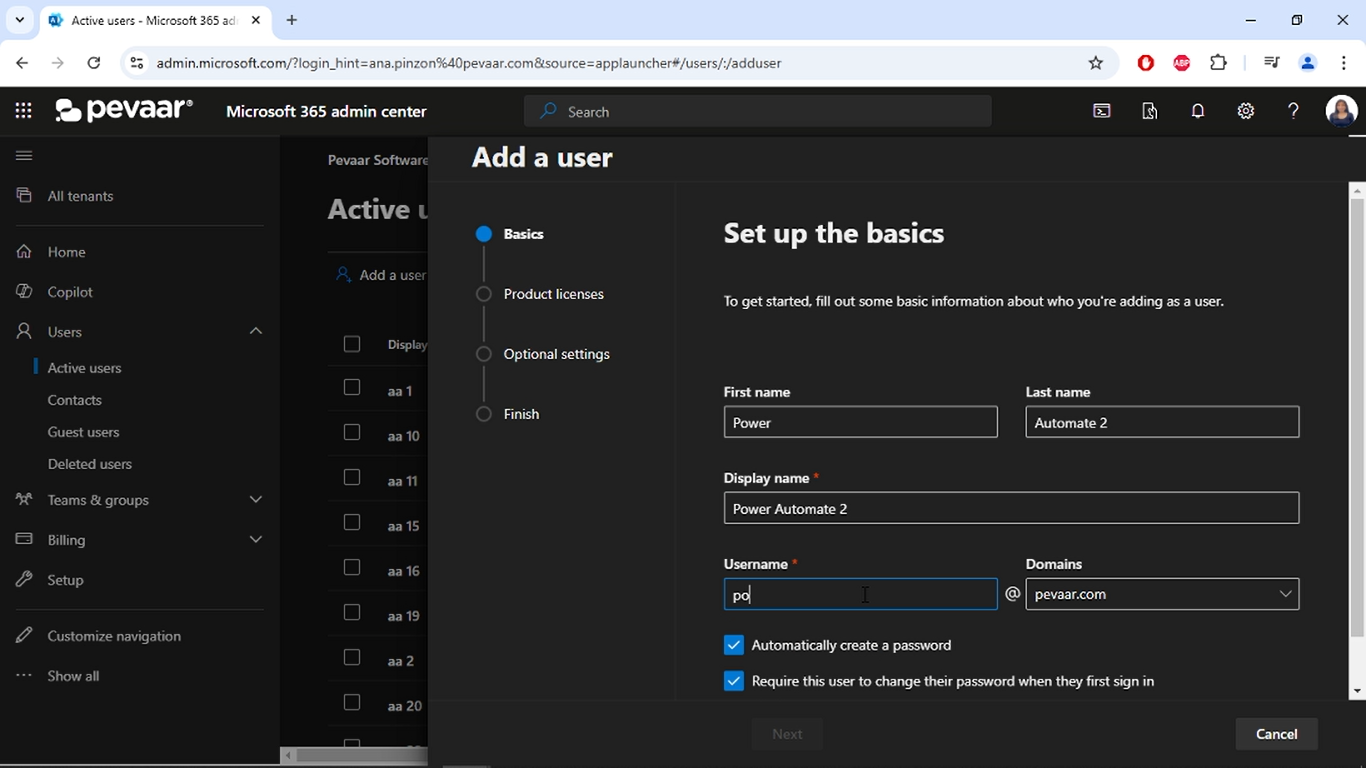The image size is (1366, 768).
Task: Click the Username field
Action: click(x=861, y=594)
